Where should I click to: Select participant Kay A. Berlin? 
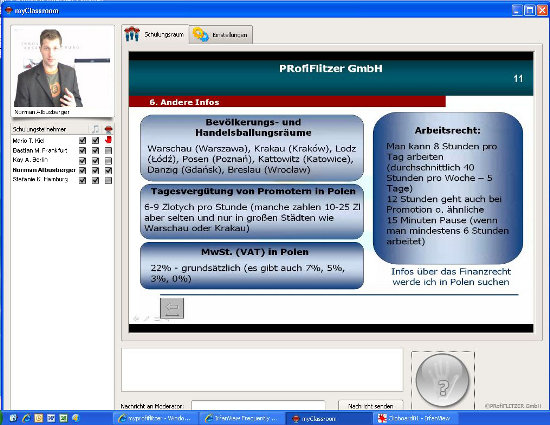30,160
